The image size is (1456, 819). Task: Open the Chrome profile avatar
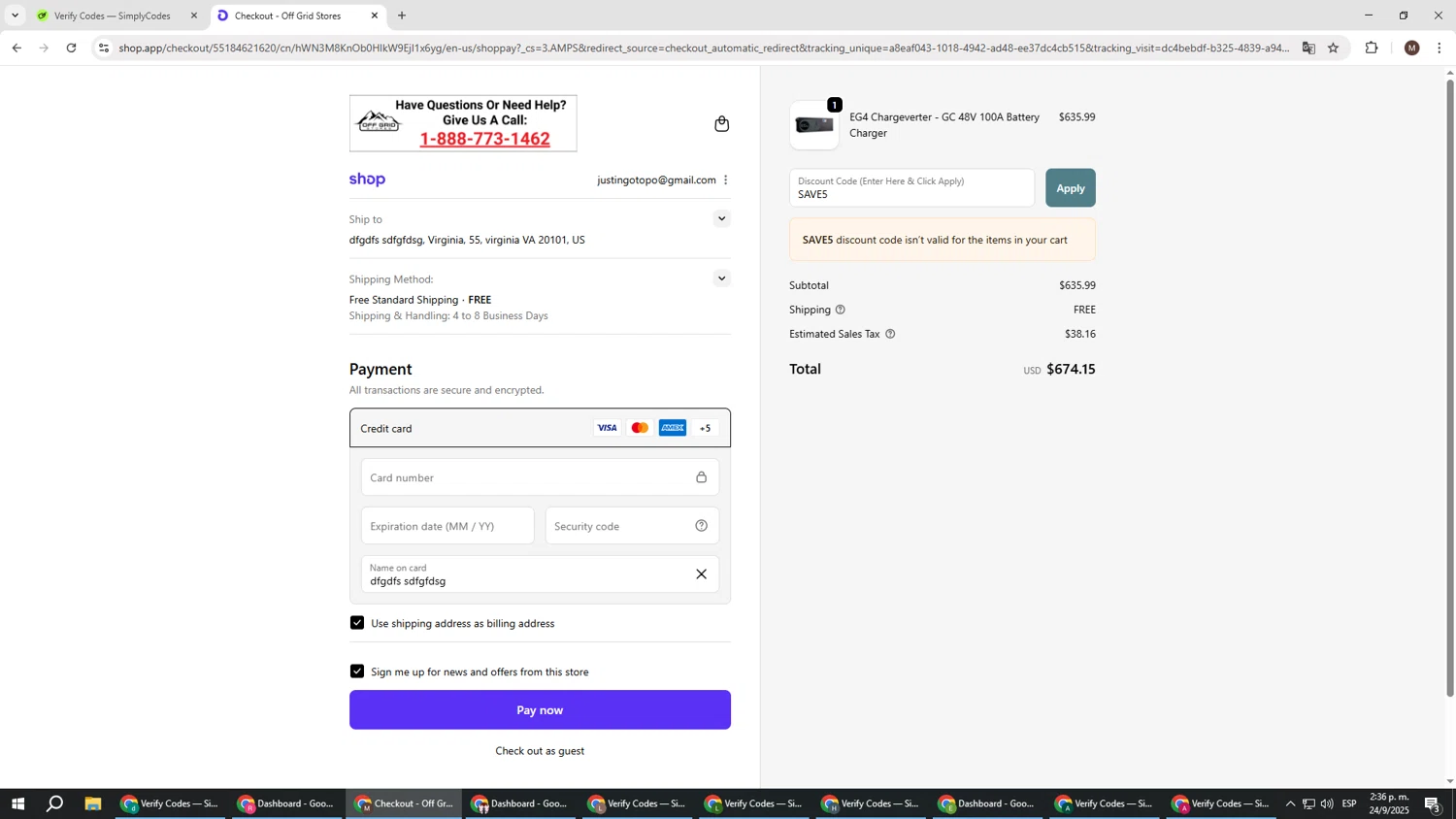(1411, 48)
